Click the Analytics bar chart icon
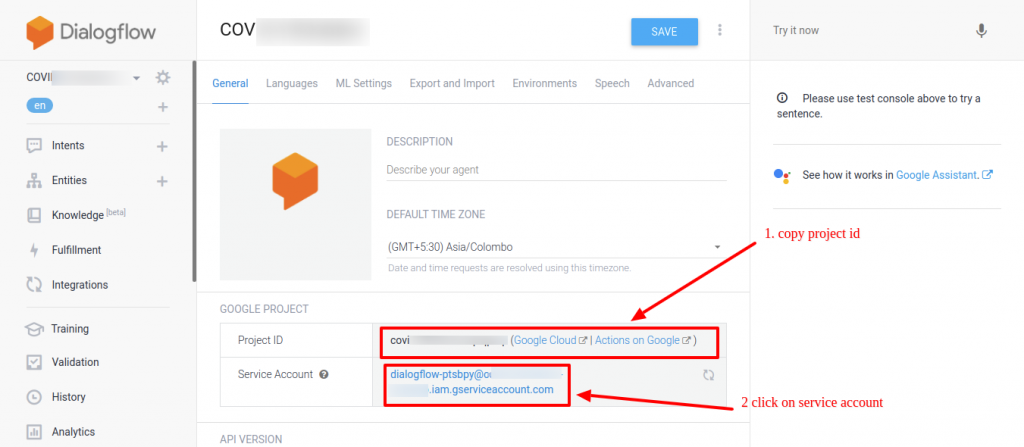The height and width of the screenshot is (447, 1024). [x=34, y=431]
